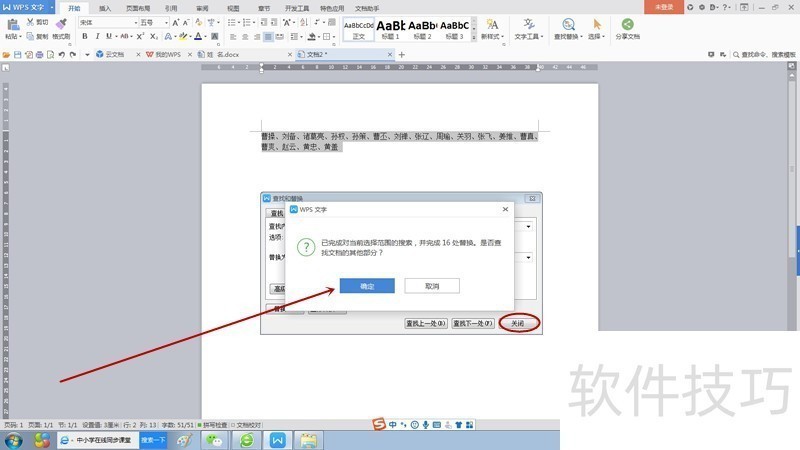Screen dimensions: 800x450
Task: Click the center alignment icon
Action: (x=245, y=37)
